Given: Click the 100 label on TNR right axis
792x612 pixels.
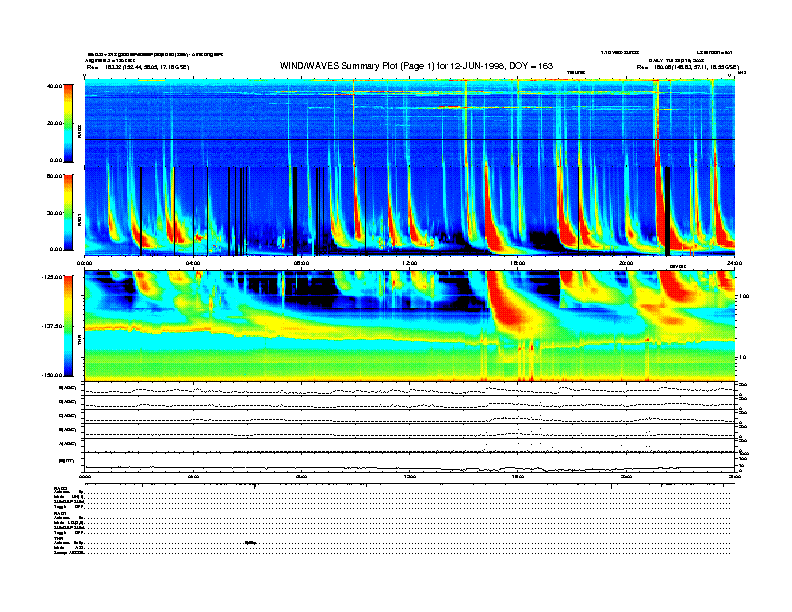Looking at the screenshot, I should (x=744, y=296).
